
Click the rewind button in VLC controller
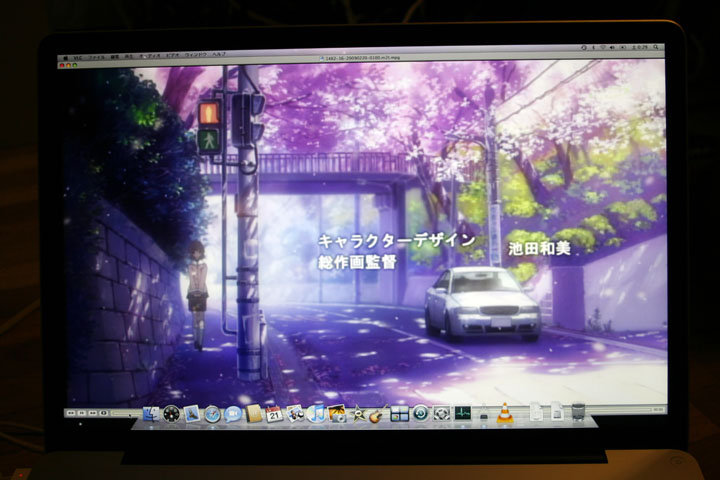pyautogui.click(x=71, y=413)
